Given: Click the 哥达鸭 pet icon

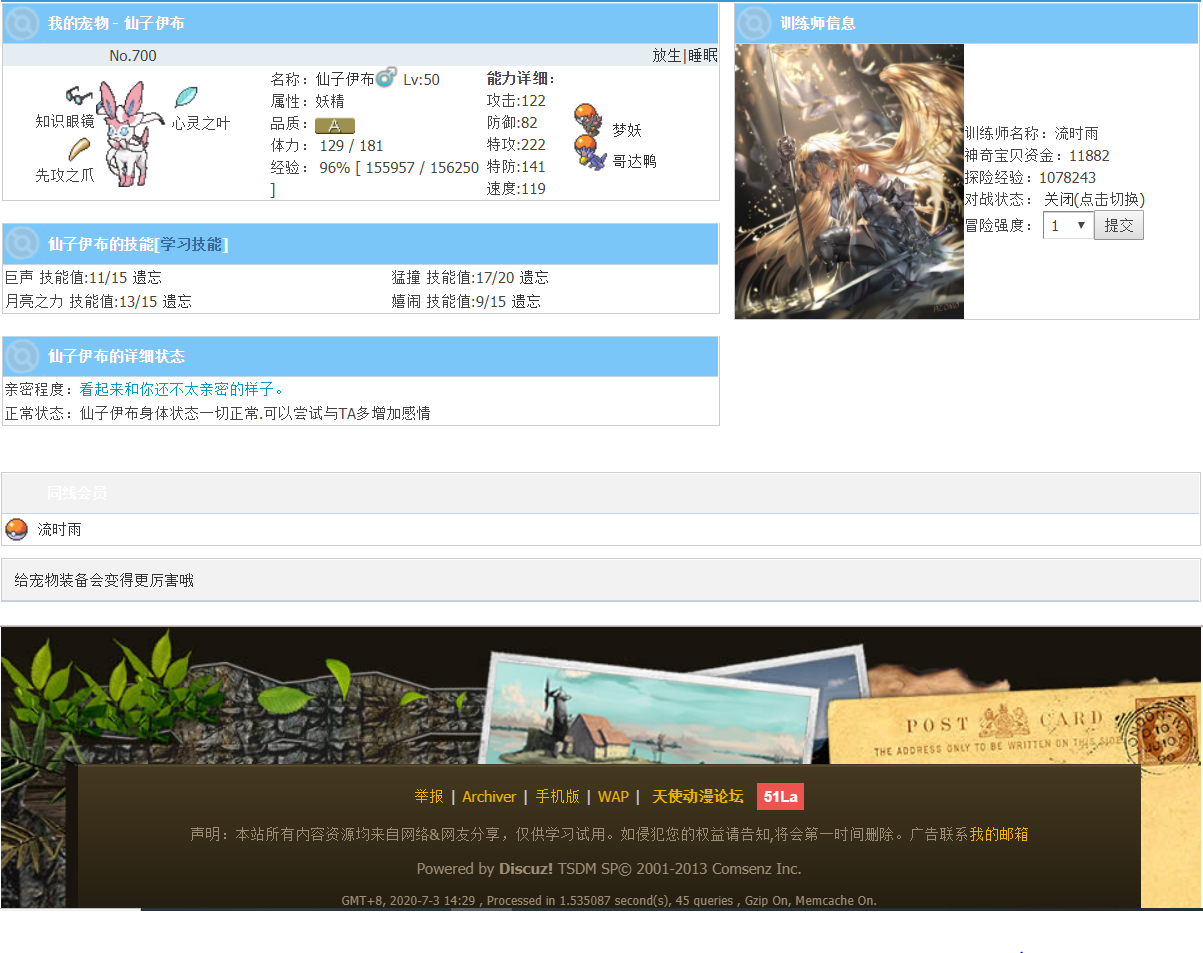Looking at the screenshot, I should click(590, 152).
